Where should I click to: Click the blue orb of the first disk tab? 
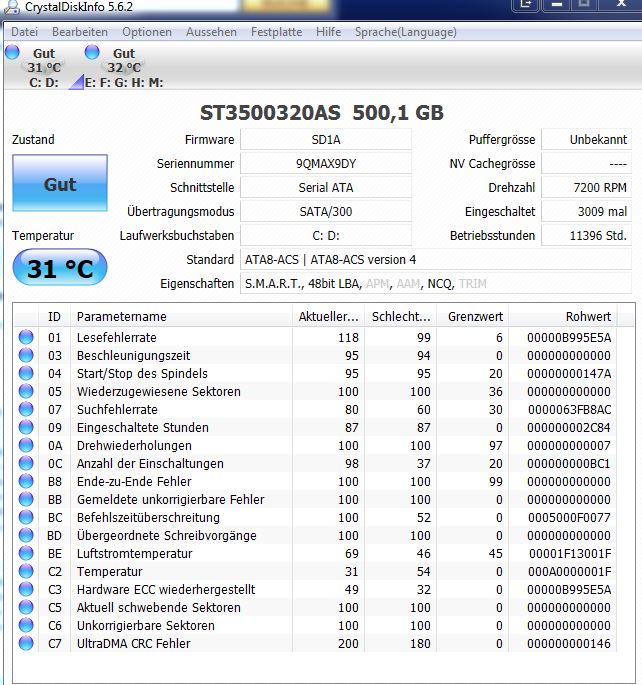click(12, 52)
